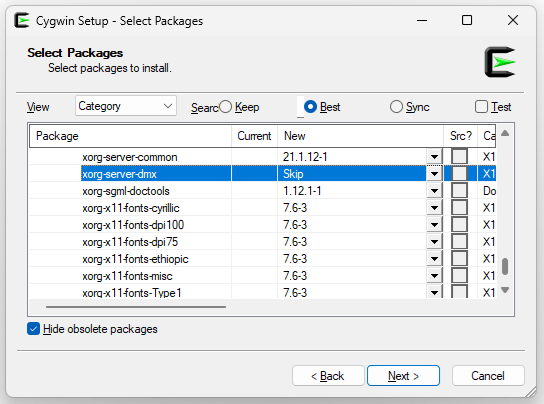Screen dimensions: 544x404
Task: Tick source checkbox for xorg-x11-fonts-dpi100
Action: (459, 225)
